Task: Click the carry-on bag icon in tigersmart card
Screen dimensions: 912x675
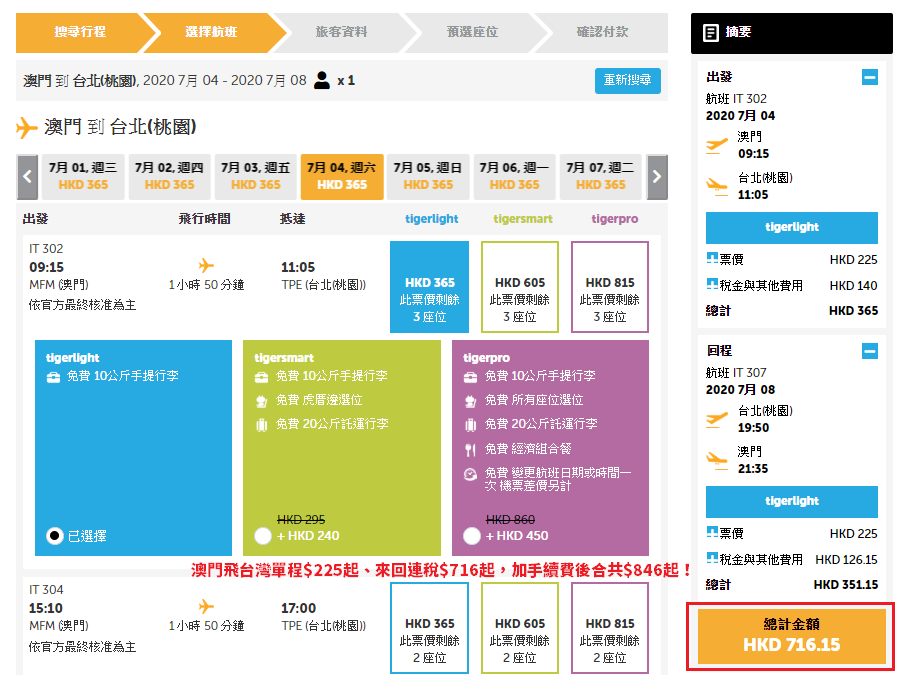Action: click(x=262, y=377)
